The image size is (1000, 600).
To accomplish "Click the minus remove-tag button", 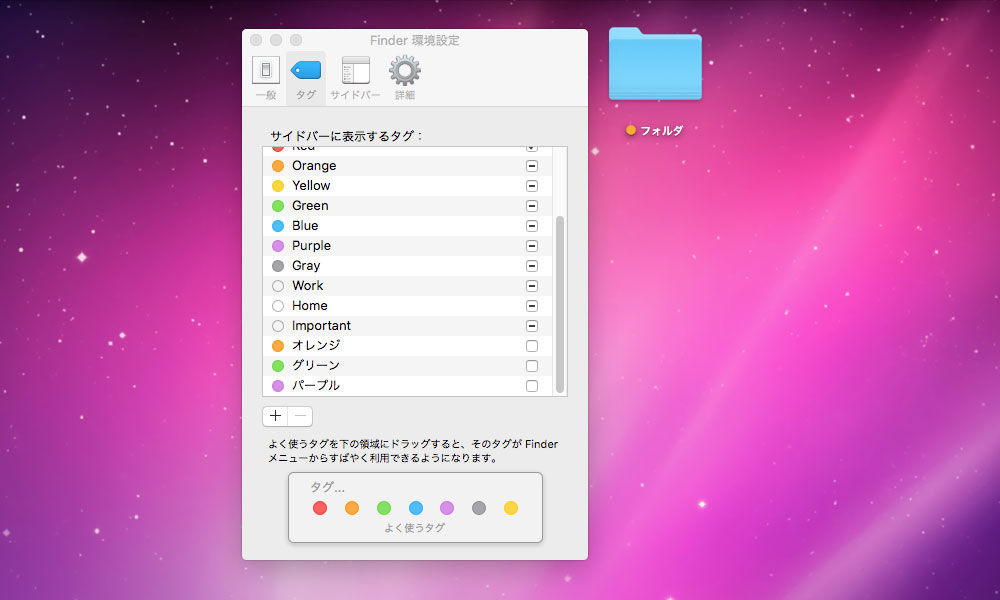I will point(300,416).
